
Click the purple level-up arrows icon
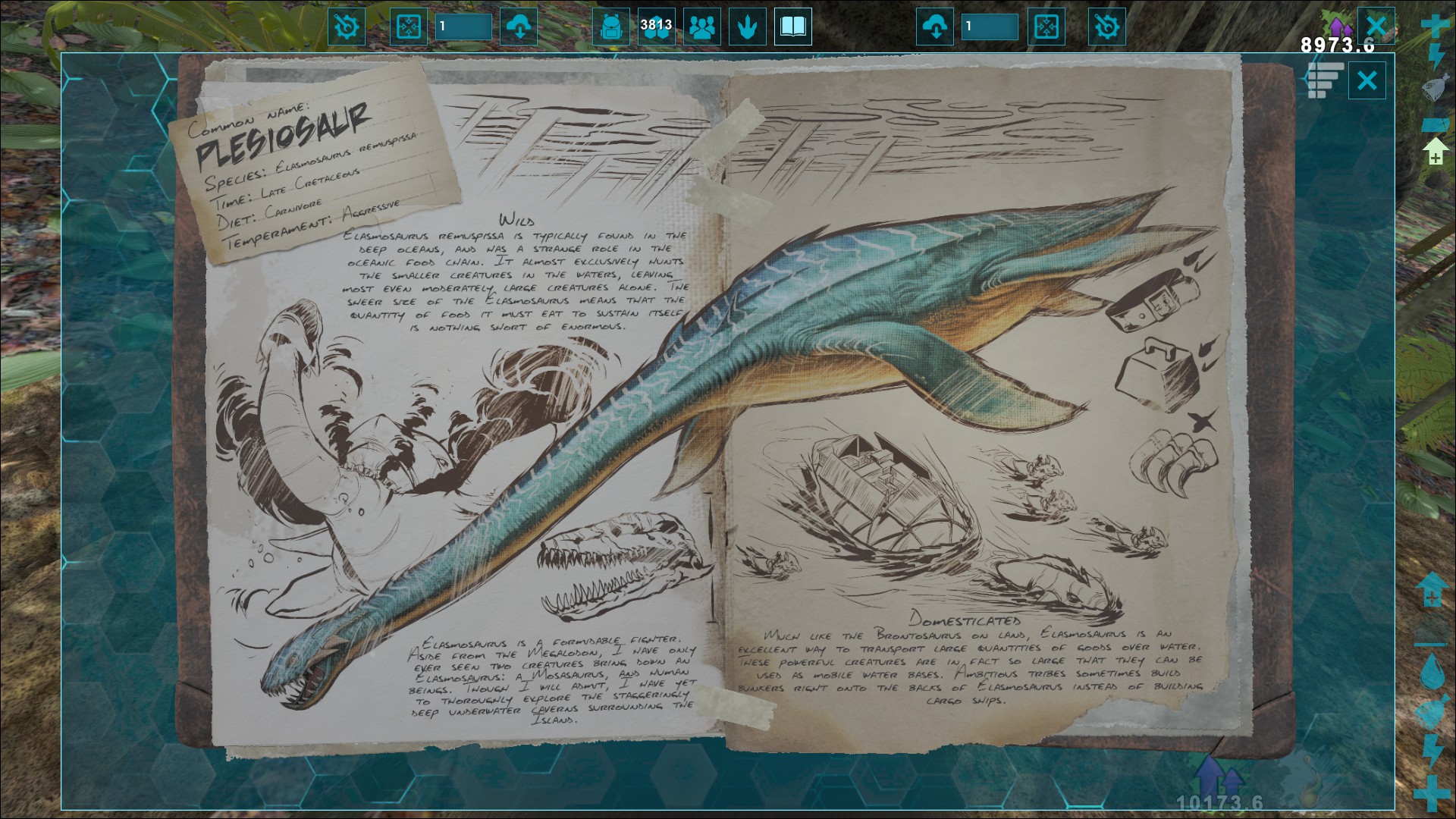click(x=1338, y=26)
